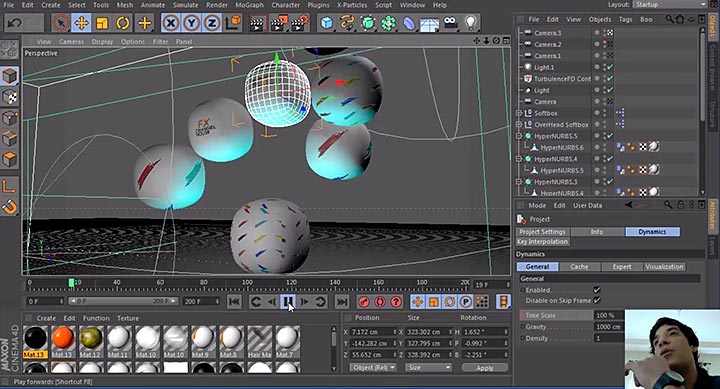Expand the Softbox object
720x389 pixels.
tap(519, 113)
